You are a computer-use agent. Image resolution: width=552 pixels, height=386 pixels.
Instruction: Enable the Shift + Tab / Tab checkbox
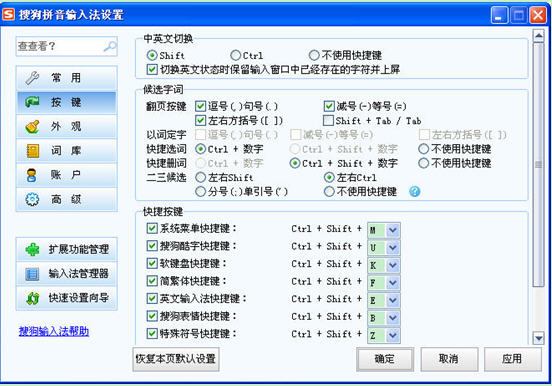pyautogui.click(x=328, y=120)
